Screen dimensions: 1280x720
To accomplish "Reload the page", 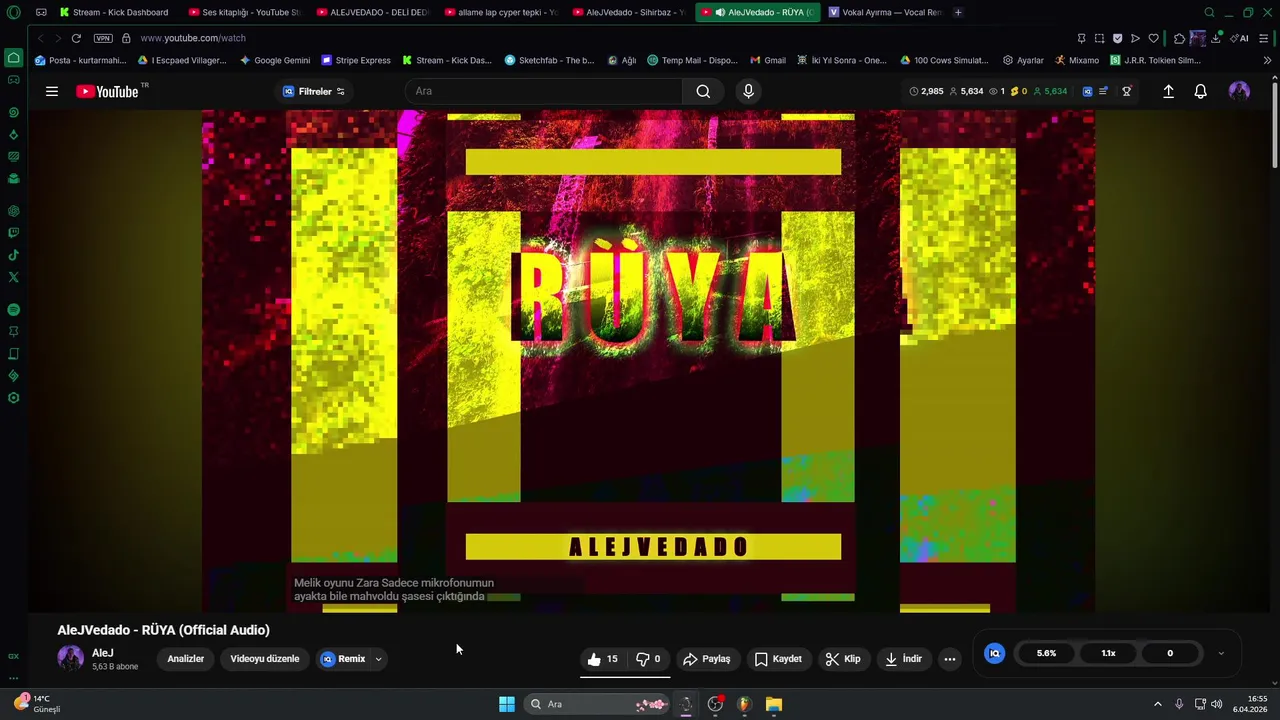I will click(76, 38).
